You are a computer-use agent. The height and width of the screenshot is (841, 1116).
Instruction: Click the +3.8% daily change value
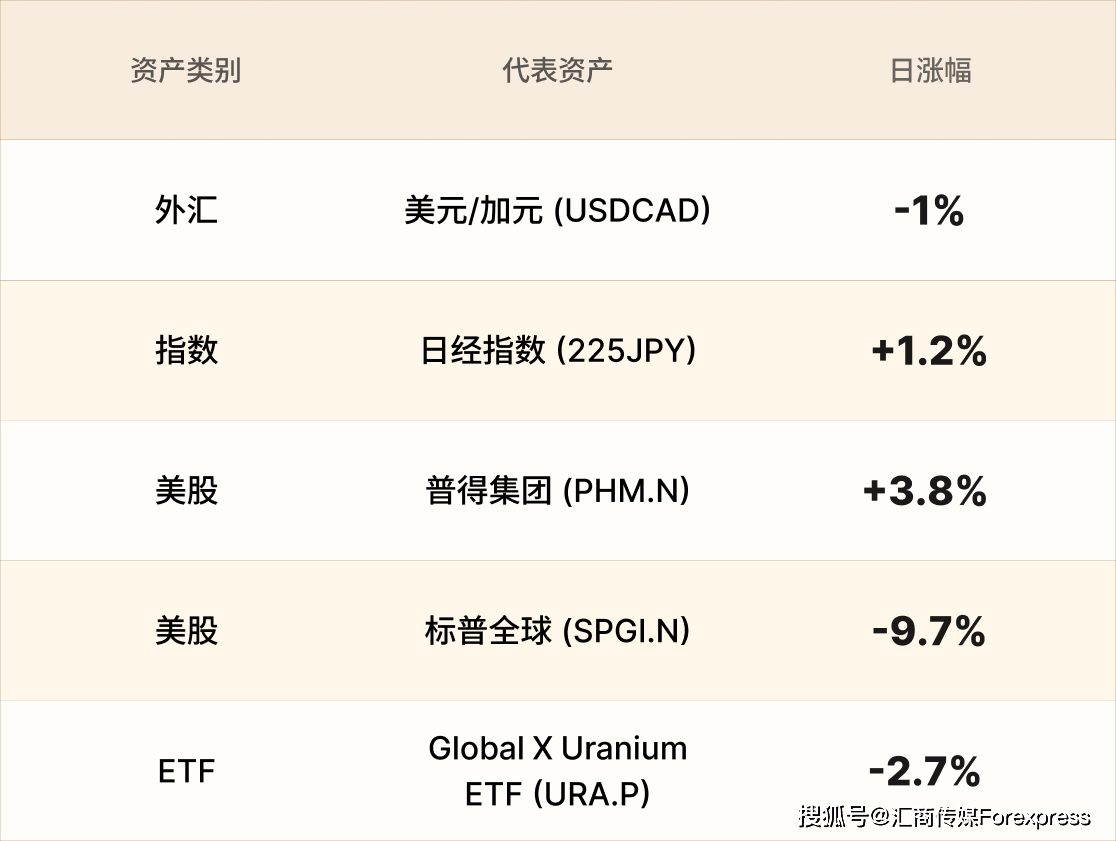coord(925,491)
